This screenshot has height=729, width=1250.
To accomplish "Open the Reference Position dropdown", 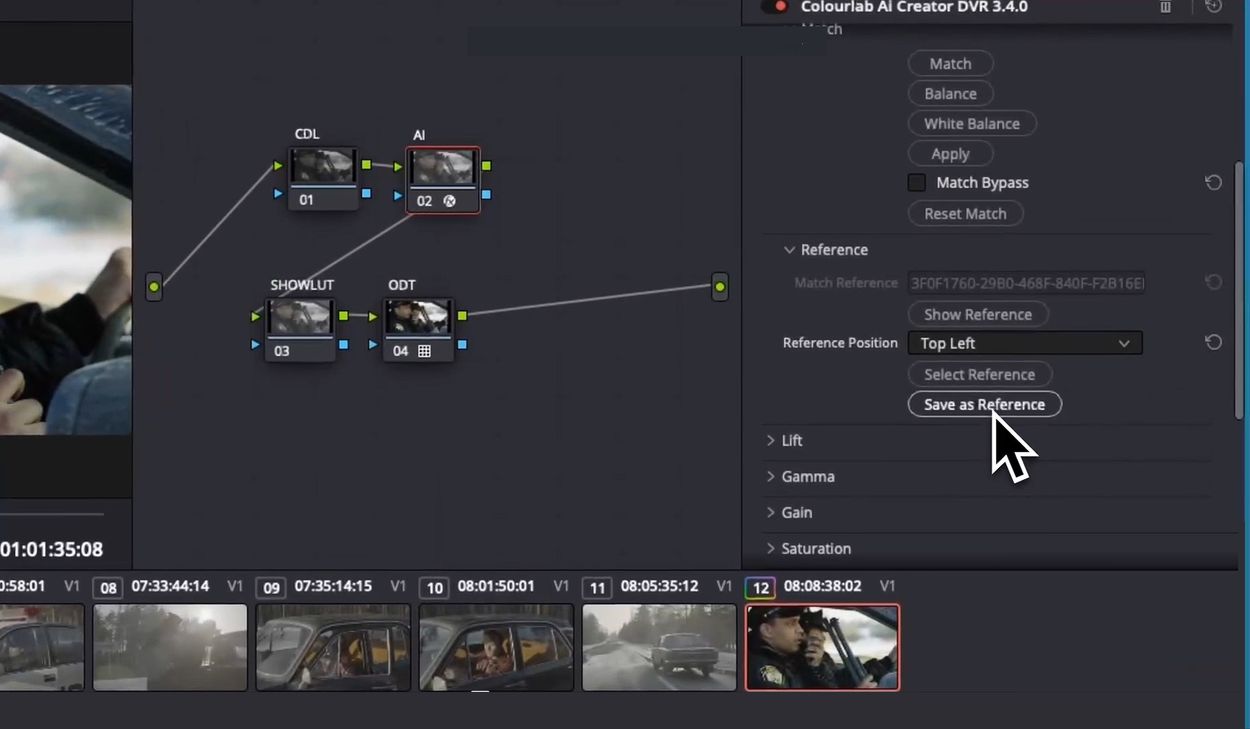I will pyautogui.click(x=1025, y=343).
